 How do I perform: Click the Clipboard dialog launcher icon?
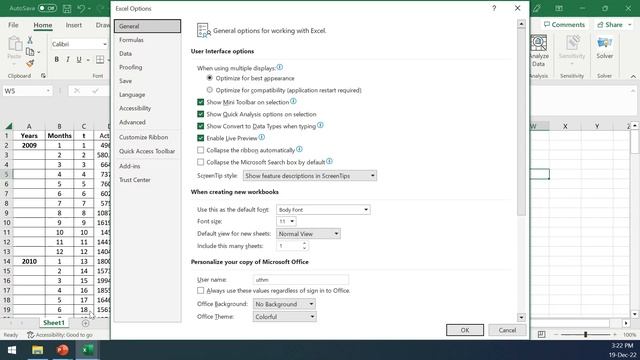[43, 76]
